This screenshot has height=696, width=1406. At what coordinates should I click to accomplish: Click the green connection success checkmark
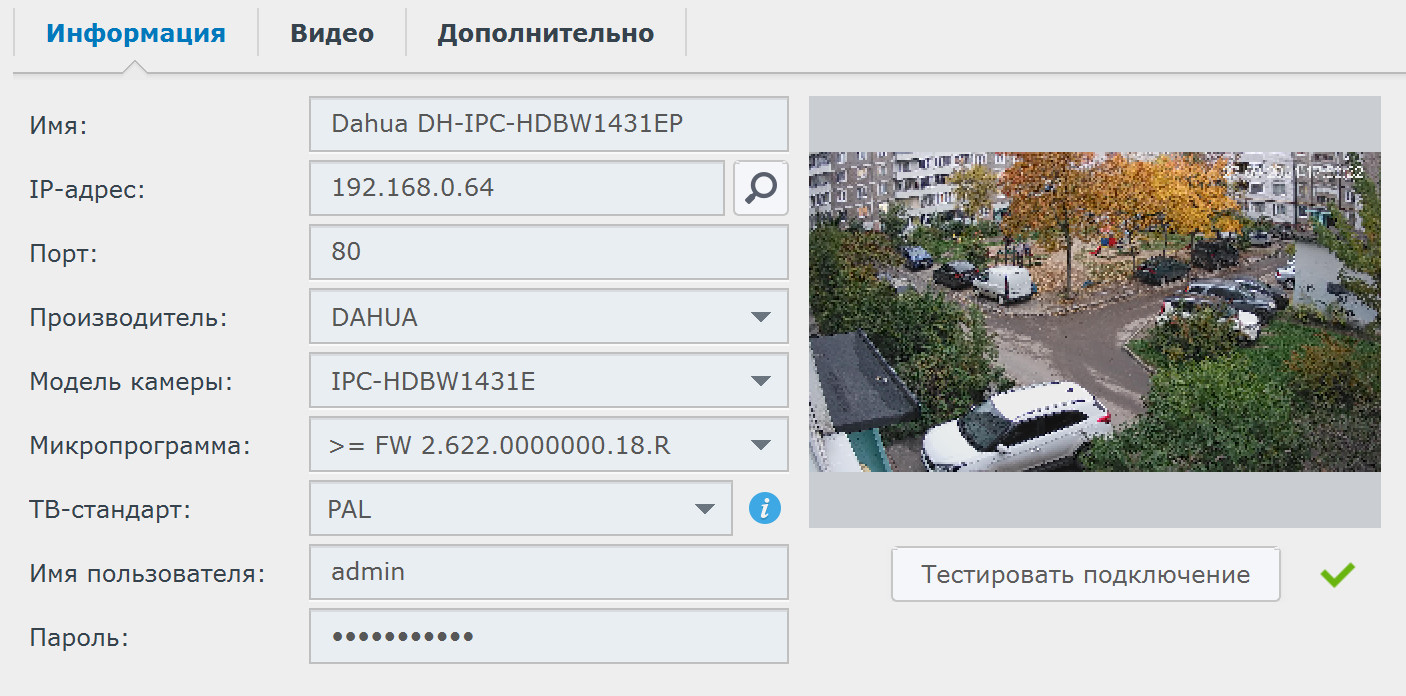click(1337, 574)
